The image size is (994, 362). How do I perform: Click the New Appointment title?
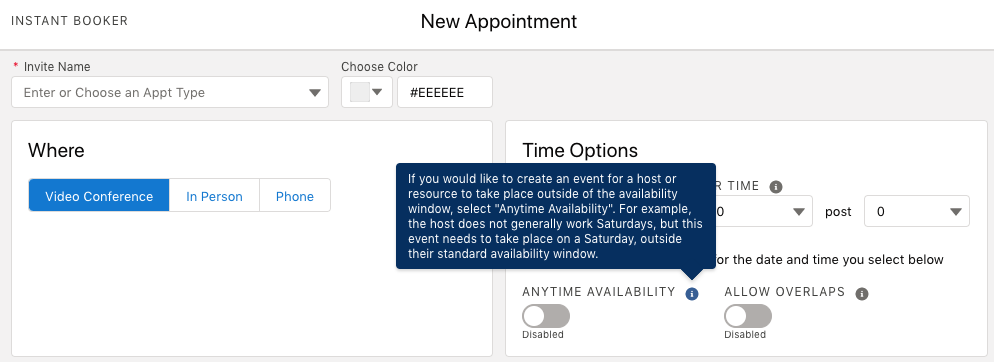point(499,22)
